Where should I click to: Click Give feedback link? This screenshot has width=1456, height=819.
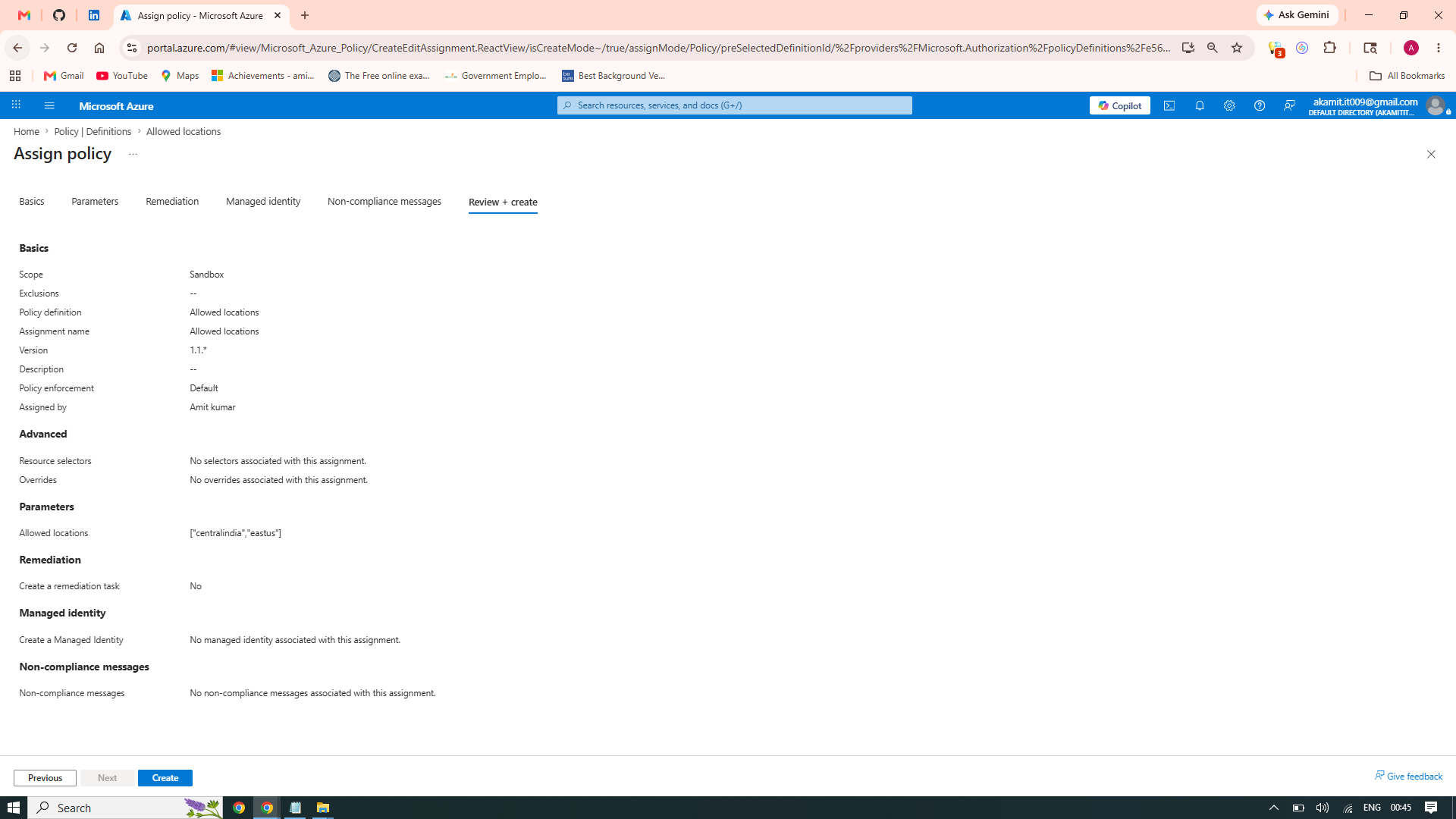1408,776
